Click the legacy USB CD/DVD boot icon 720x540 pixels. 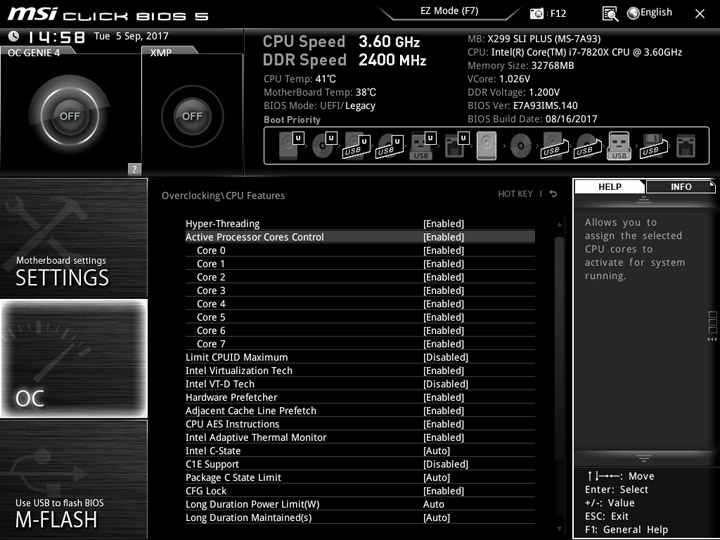587,146
